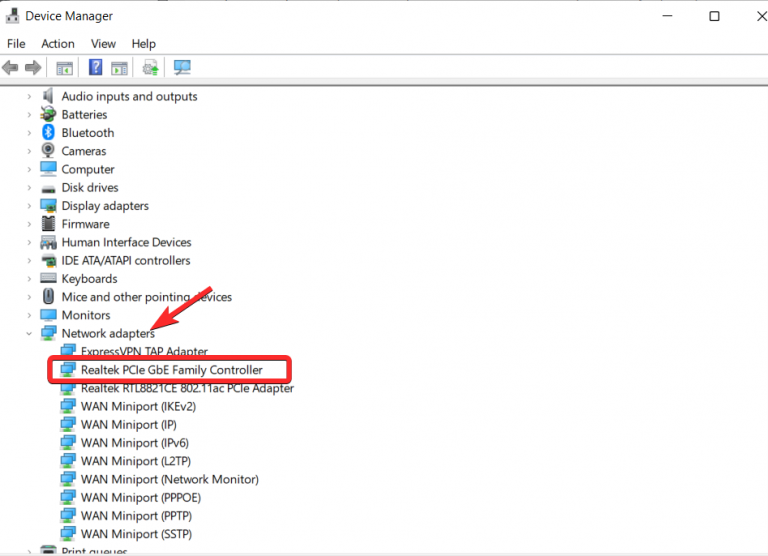The width and height of the screenshot is (768, 556).
Task: Select WAN Miniport (IP)
Action: coord(129,425)
